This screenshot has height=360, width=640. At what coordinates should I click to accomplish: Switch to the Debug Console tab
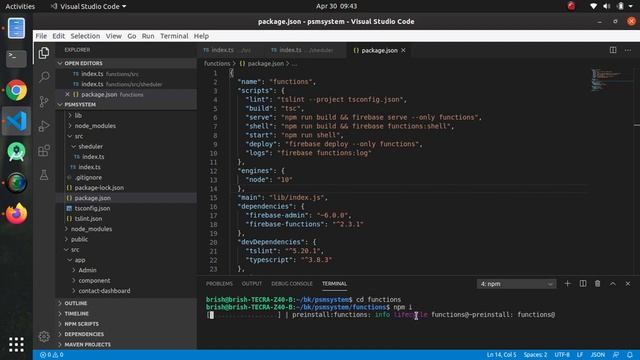point(291,284)
